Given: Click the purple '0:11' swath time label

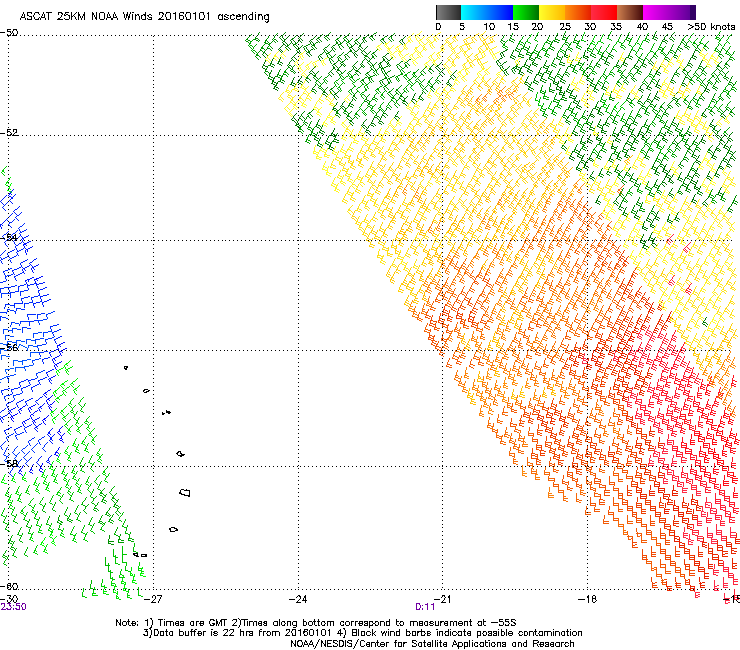Looking at the screenshot, I should (425, 607).
